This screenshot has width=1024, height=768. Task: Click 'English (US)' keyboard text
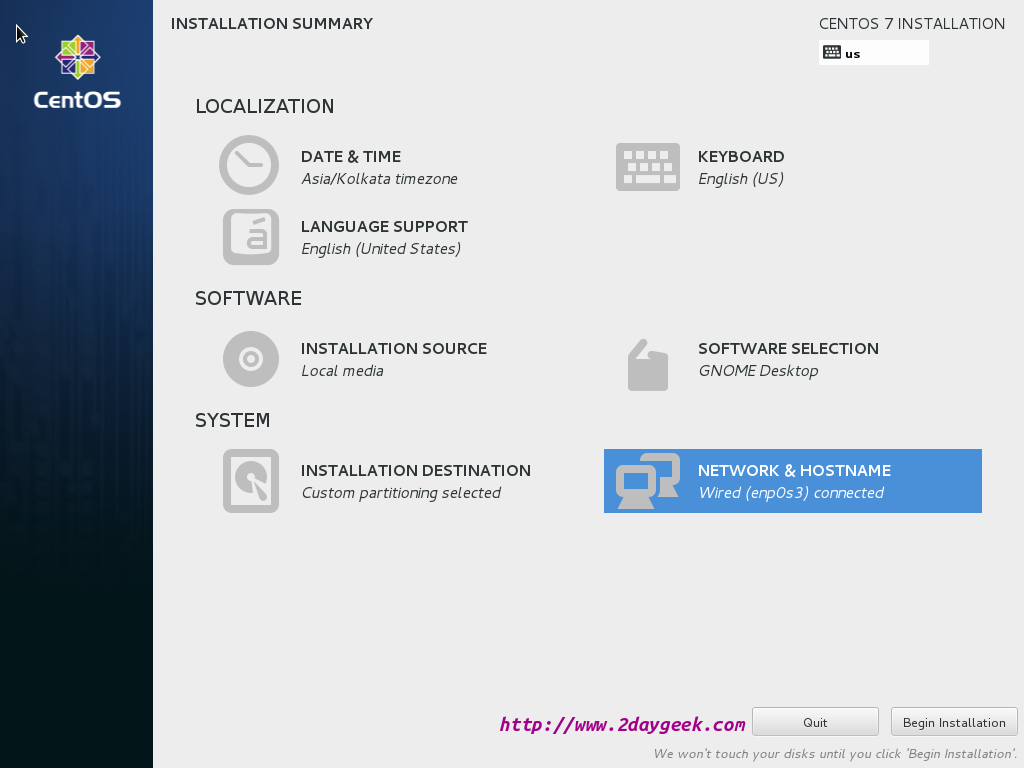click(x=741, y=179)
